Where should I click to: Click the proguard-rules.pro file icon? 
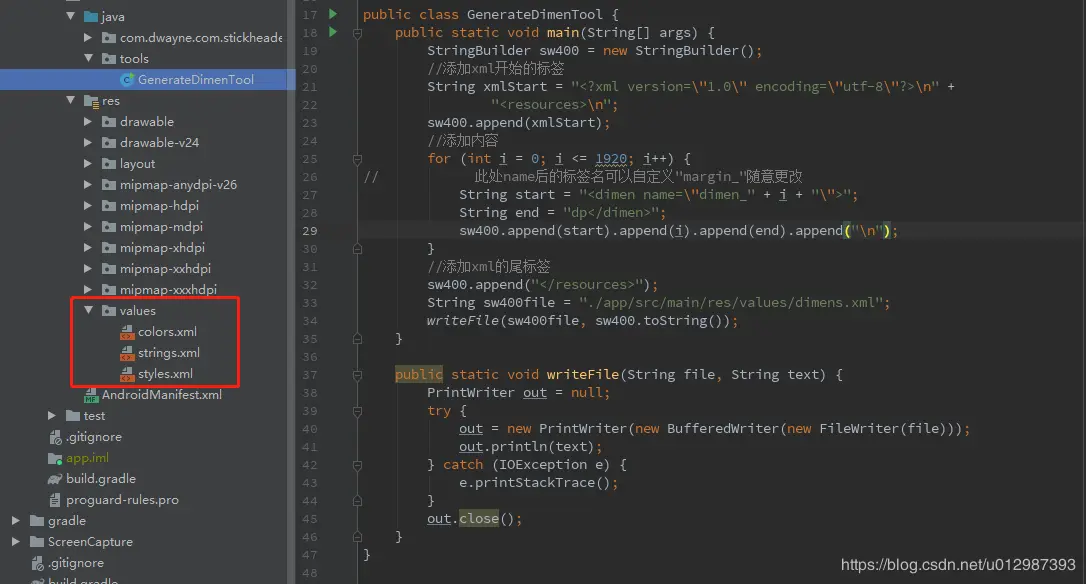(55, 499)
